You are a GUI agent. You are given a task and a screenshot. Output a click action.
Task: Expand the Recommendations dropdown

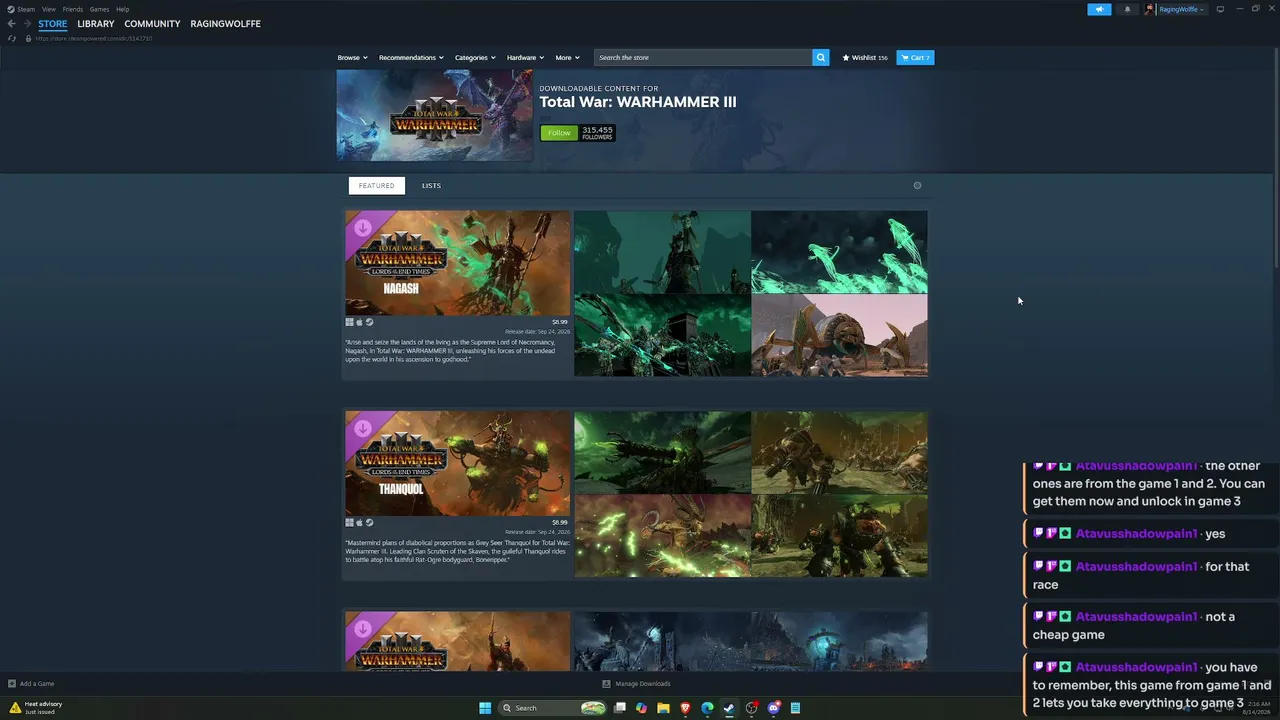(x=411, y=58)
